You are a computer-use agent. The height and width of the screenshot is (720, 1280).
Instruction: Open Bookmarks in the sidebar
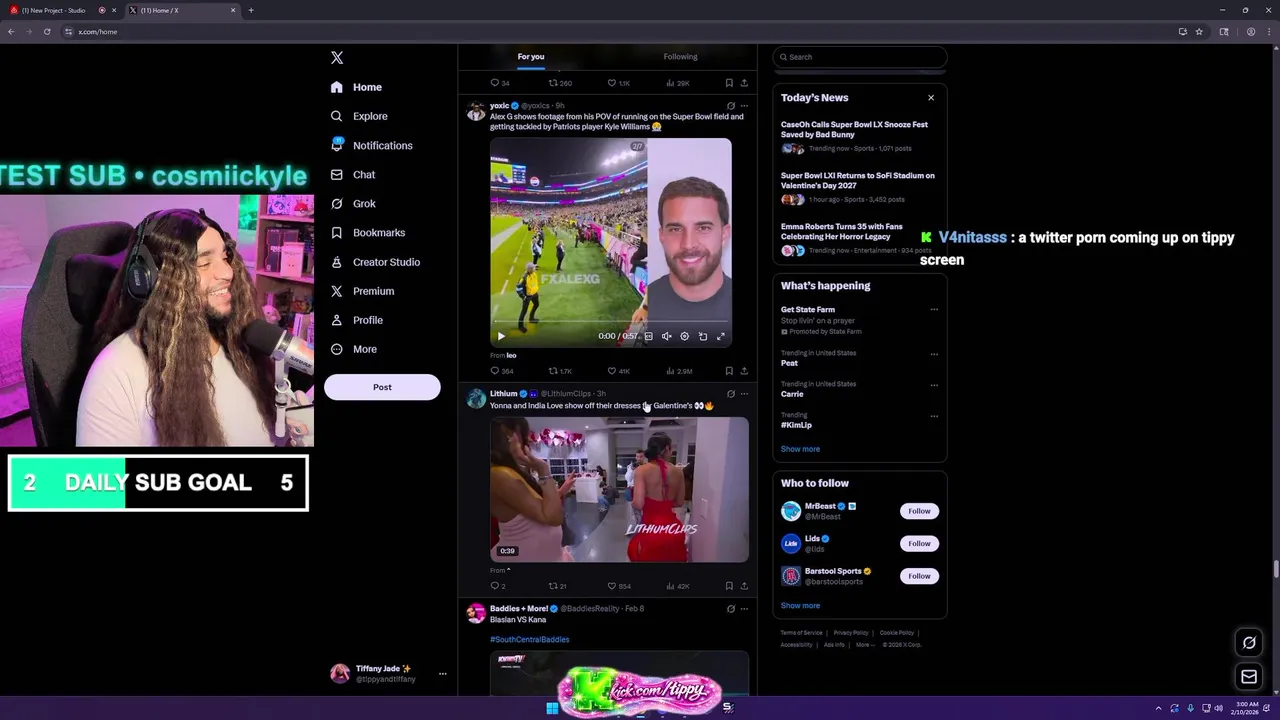tap(367, 232)
